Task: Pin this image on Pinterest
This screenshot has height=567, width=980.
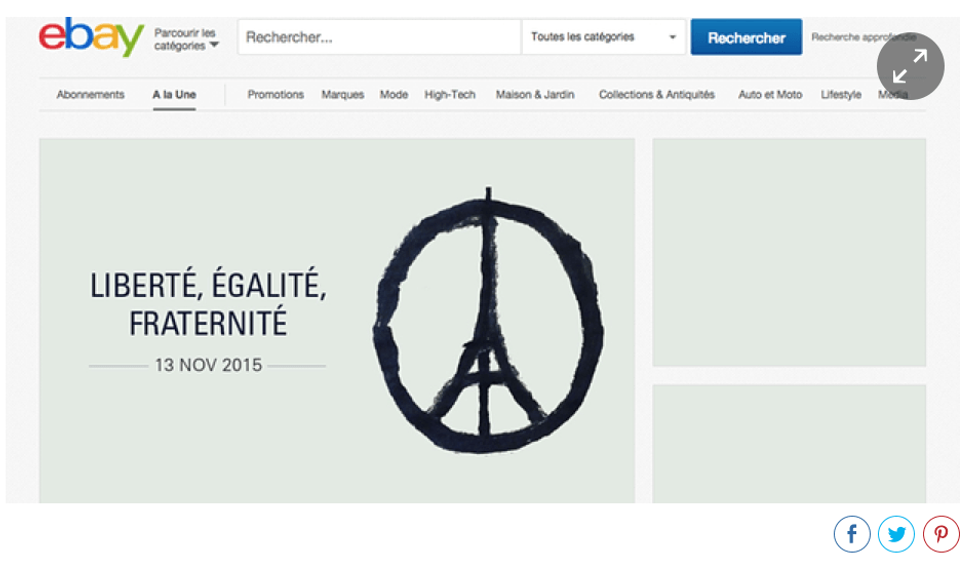Action: click(941, 535)
